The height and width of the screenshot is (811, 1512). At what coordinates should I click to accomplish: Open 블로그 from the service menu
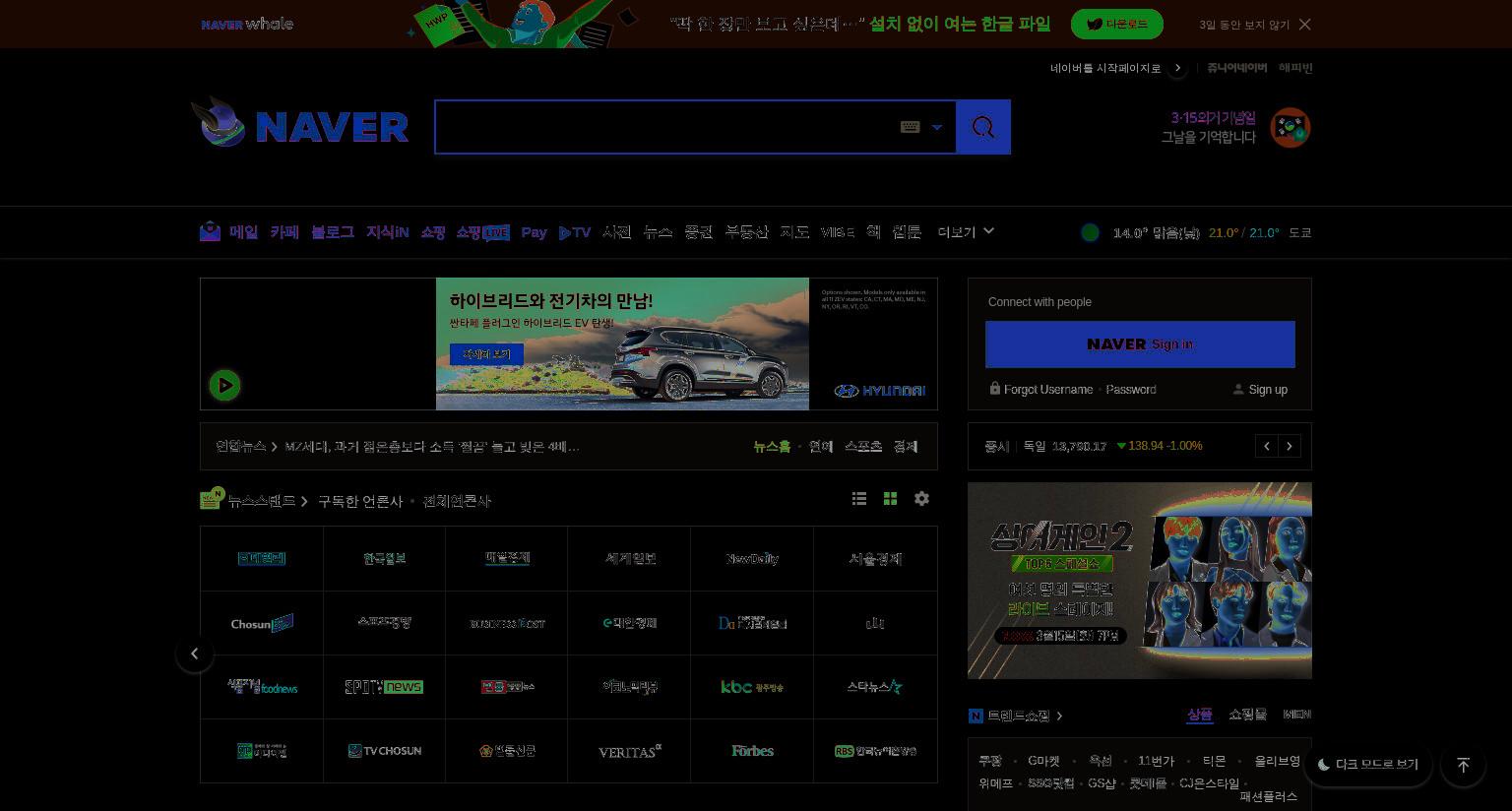333,232
